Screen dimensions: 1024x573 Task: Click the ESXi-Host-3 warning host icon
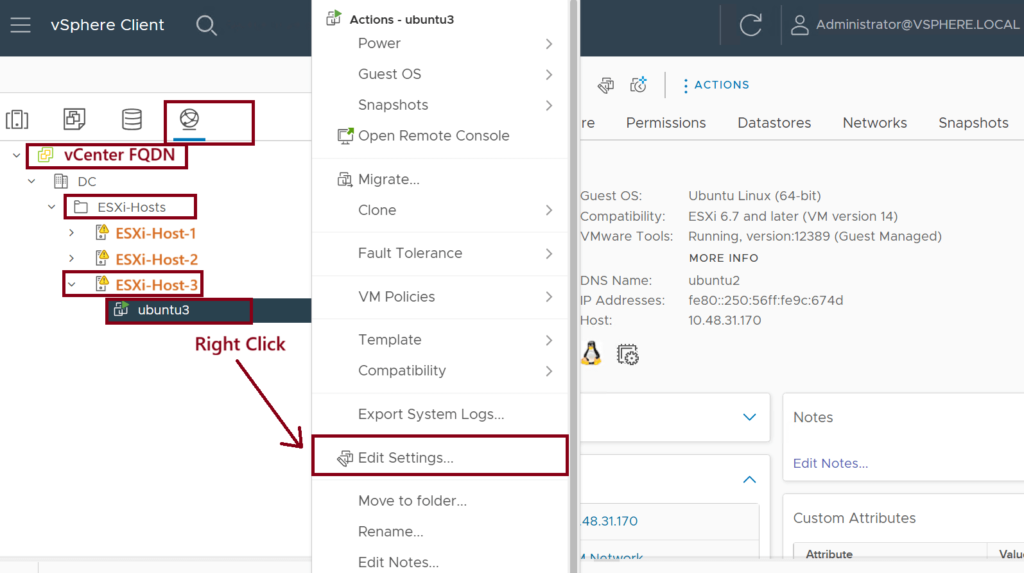102,284
